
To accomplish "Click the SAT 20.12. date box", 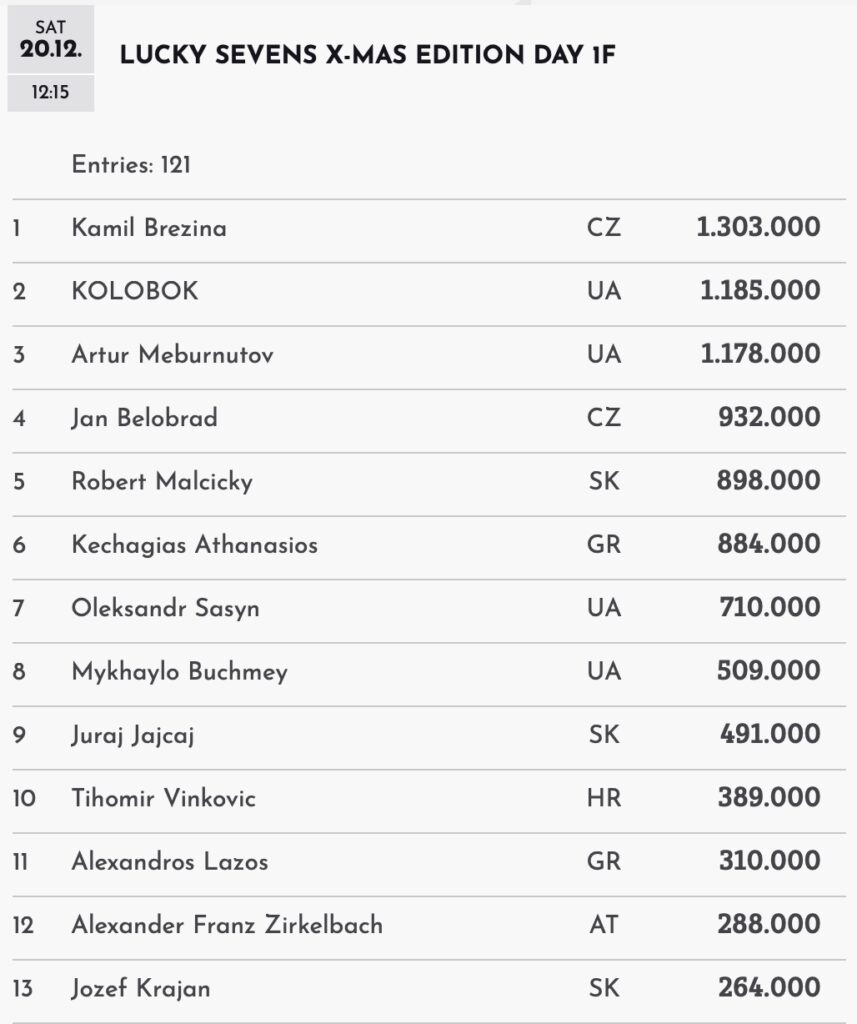I will pos(51,38).
